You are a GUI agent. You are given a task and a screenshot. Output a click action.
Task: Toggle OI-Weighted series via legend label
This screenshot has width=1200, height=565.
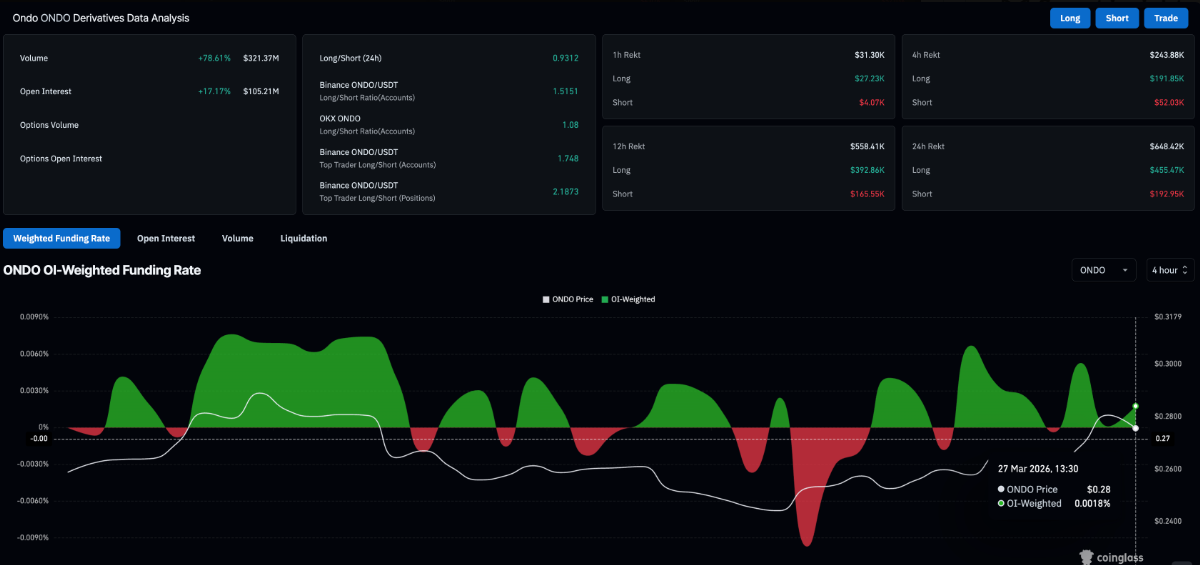click(x=633, y=299)
